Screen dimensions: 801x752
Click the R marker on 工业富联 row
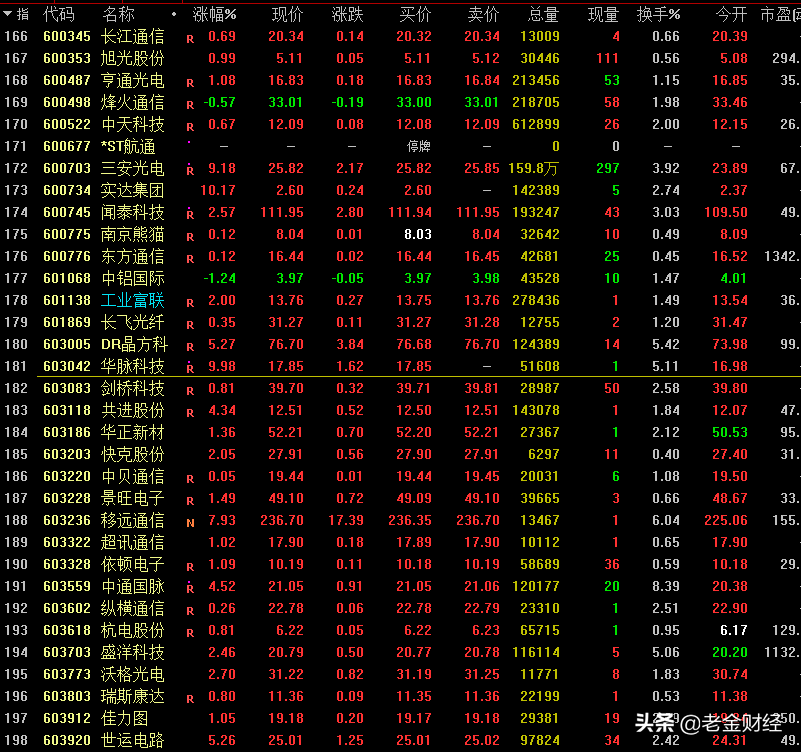click(190, 303)
